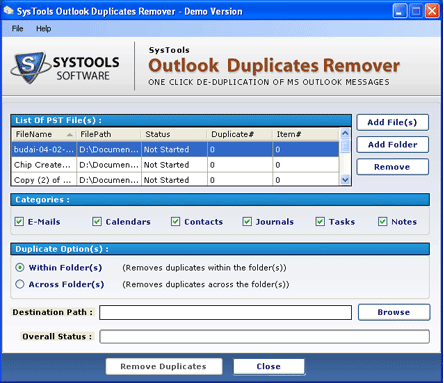Select the Within Folder(s) radio option
The height and width of the screenshot is (383, 444).
pos(20,267)
